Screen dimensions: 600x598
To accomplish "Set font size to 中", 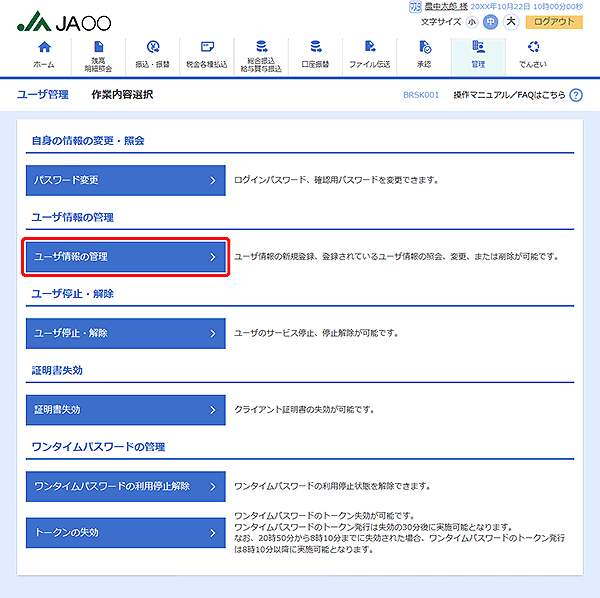I will [x=490, y=22].
